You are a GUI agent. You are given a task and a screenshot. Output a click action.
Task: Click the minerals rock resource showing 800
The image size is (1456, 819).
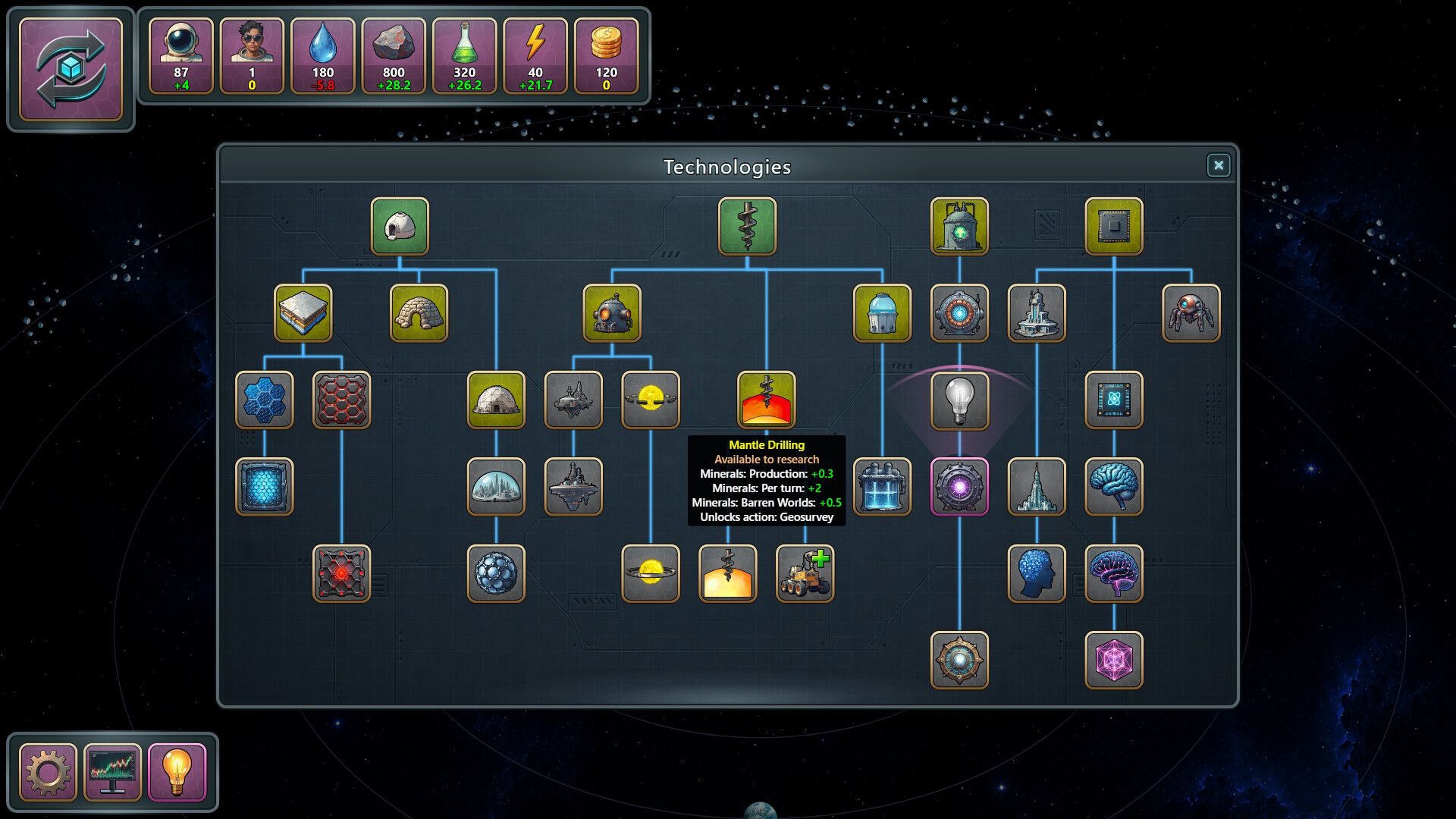tap(394, 56)
